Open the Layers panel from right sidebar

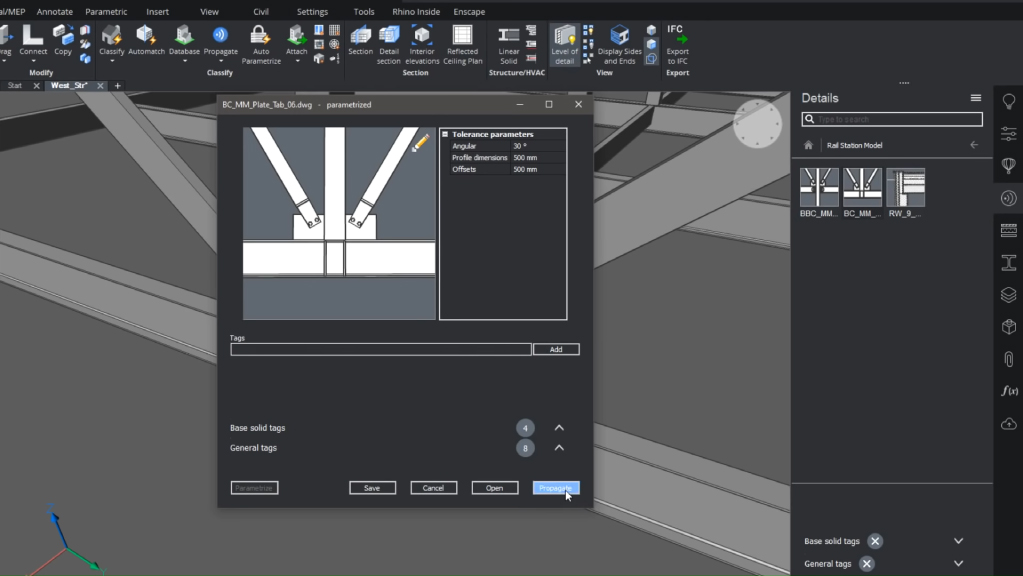click(x=1008, y=295)
